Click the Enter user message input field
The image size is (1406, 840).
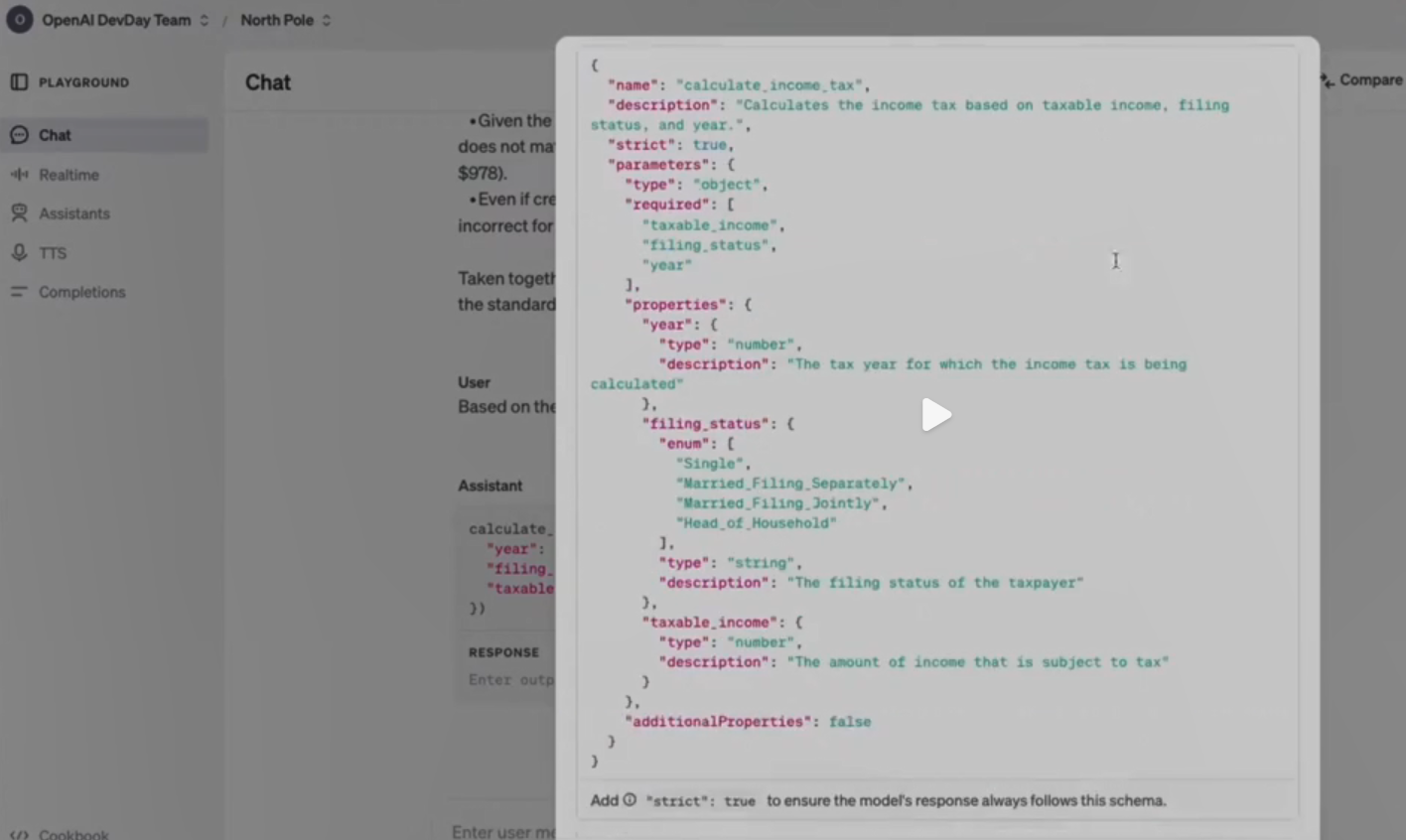(x=503, y=832)
